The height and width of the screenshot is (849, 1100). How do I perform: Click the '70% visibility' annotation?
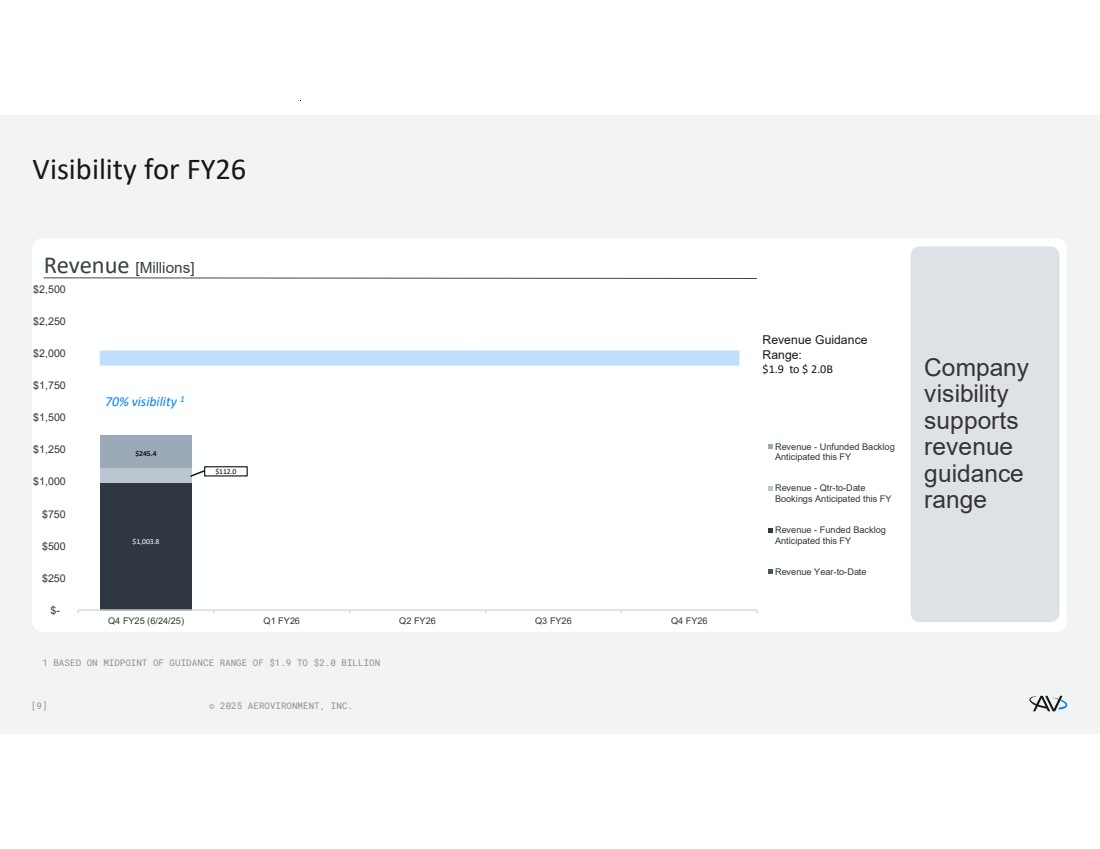145,401
